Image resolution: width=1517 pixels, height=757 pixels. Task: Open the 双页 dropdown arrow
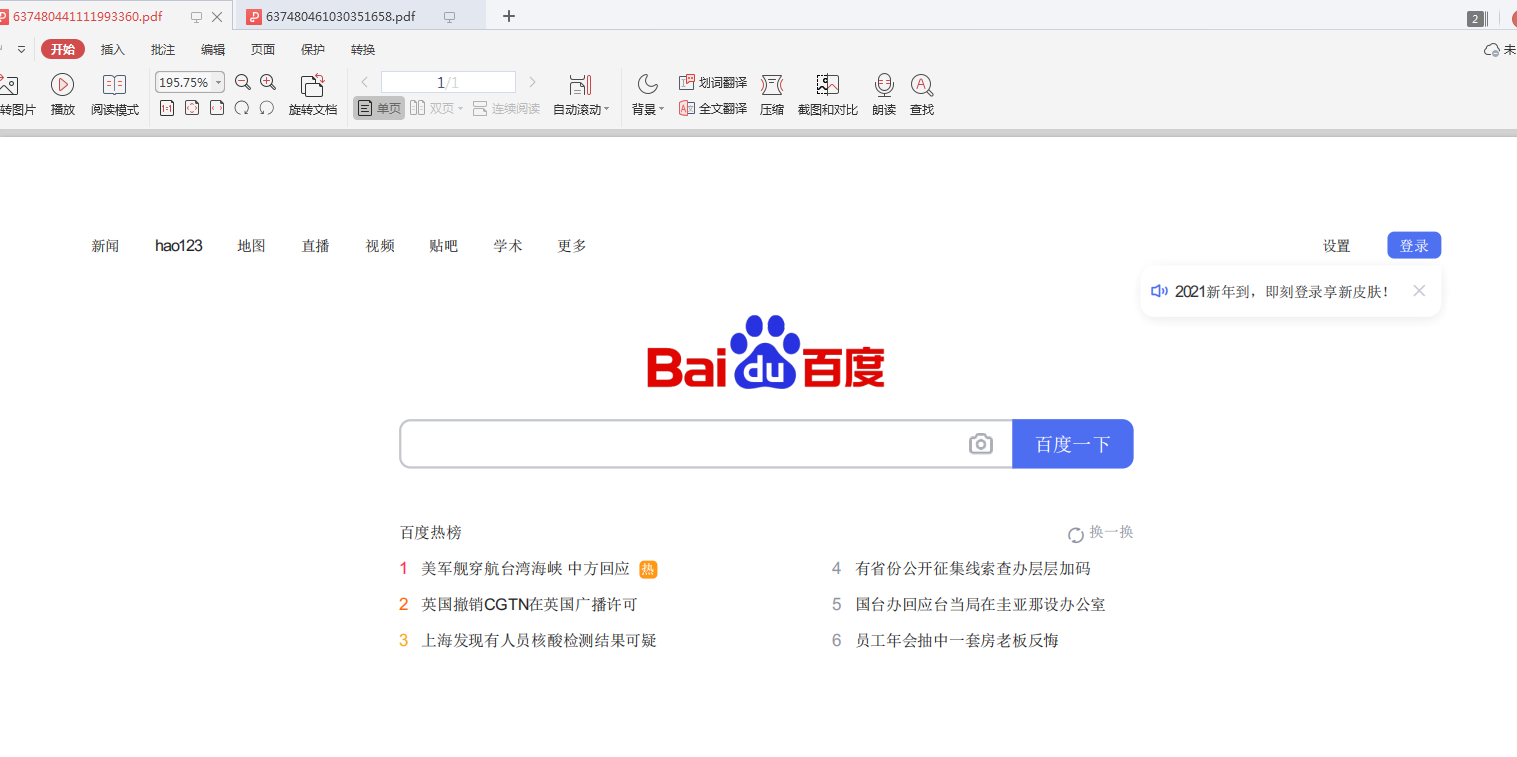click(460, 109)
